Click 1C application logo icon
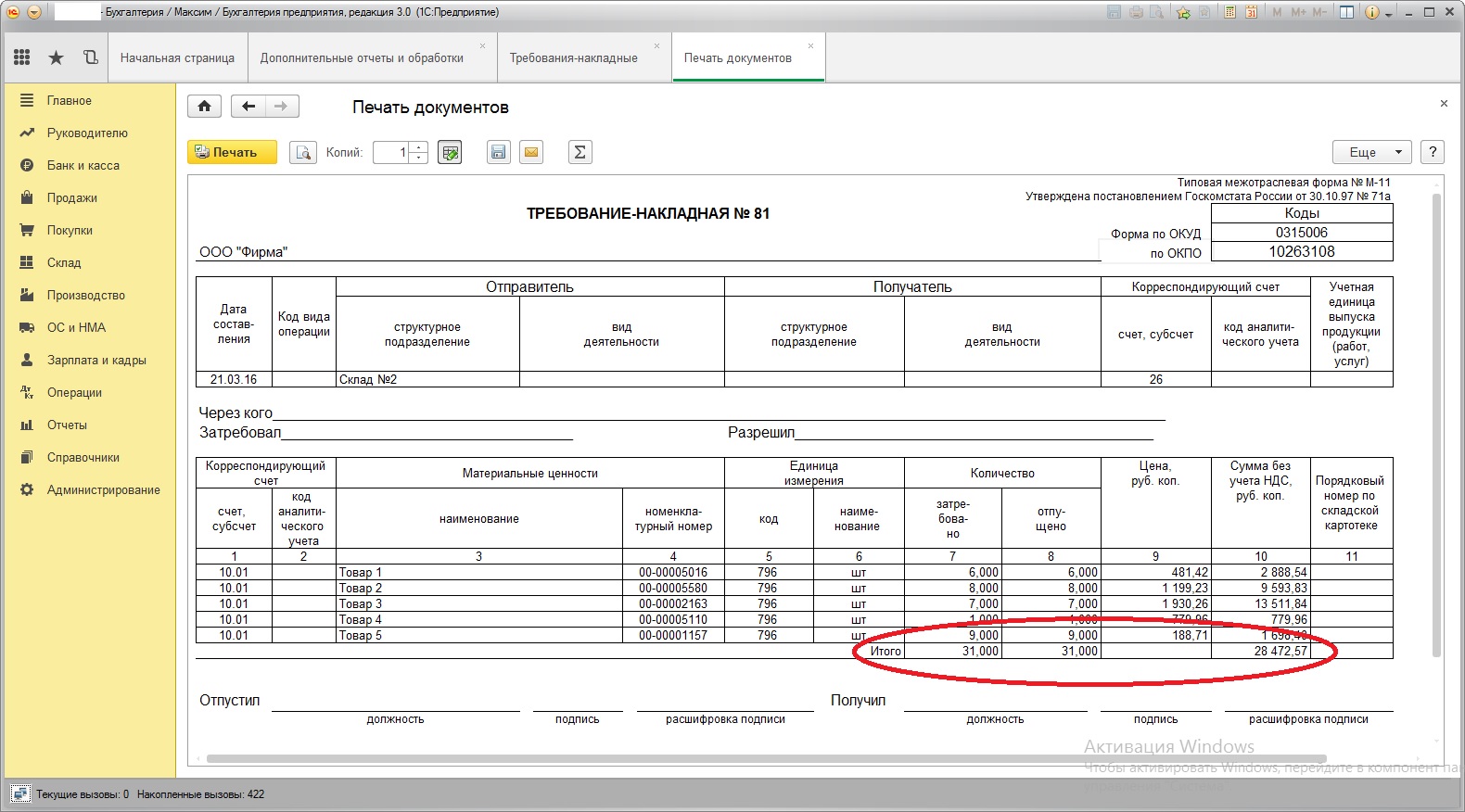 (x=13, y=12)
